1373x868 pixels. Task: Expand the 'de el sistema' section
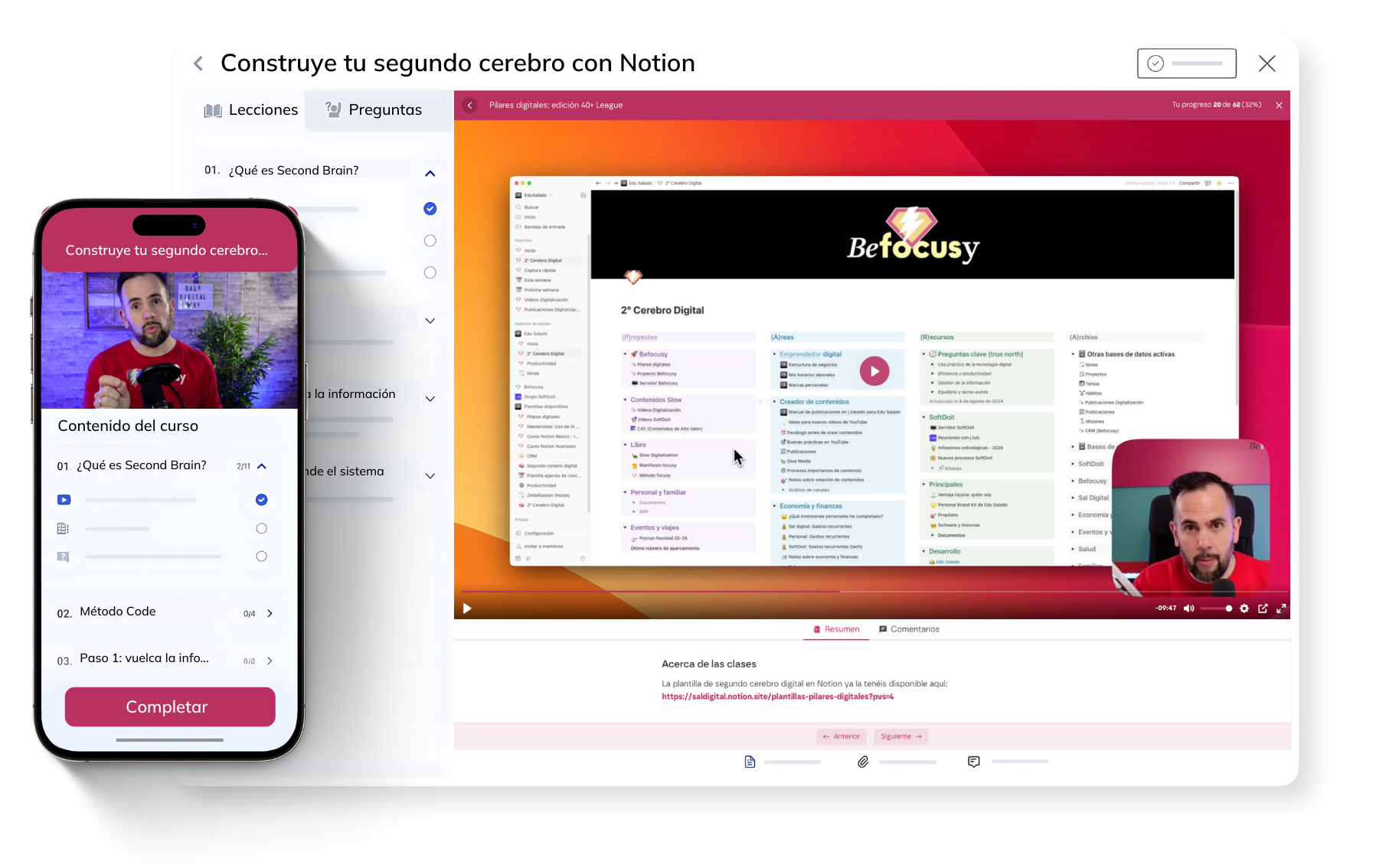(430, 476)
